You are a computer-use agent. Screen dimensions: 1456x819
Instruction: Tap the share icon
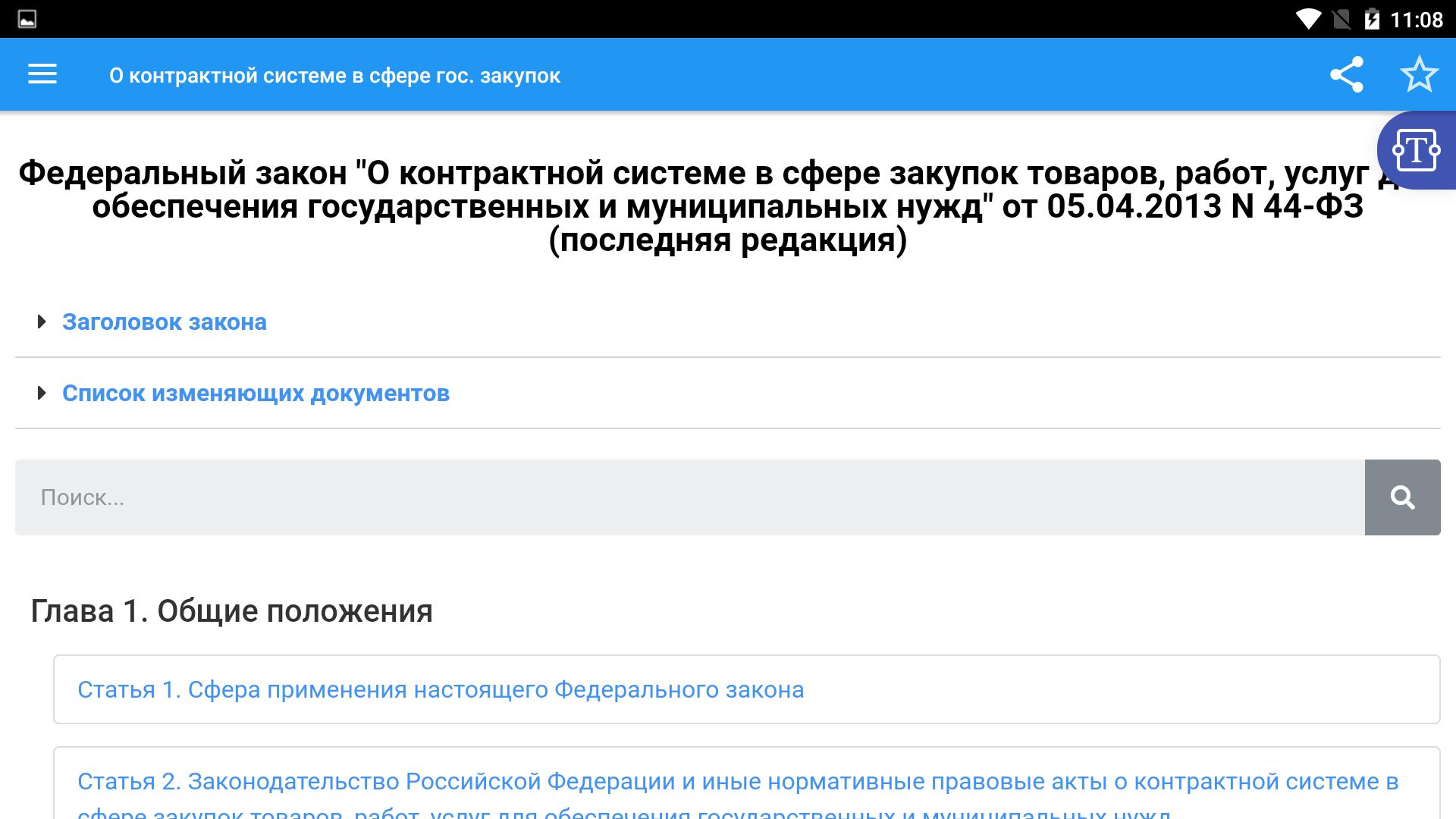(x=1346, y=74)
